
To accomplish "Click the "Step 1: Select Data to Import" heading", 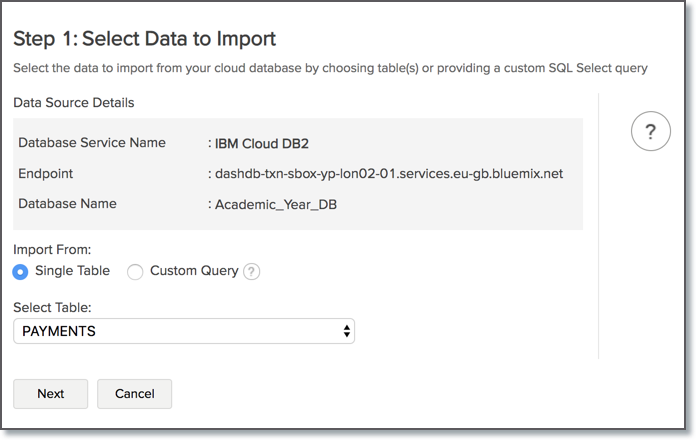I will (144, 39).
